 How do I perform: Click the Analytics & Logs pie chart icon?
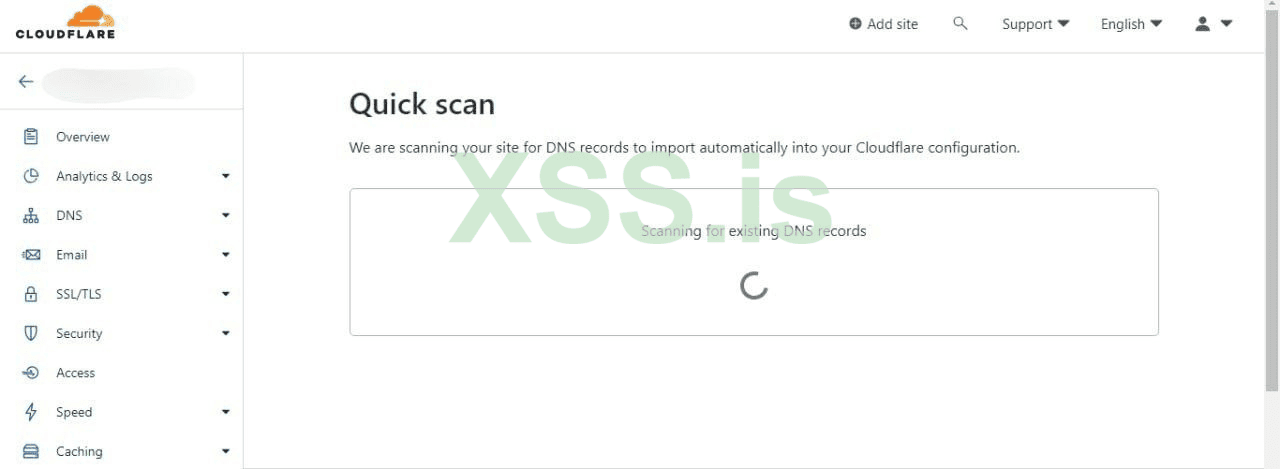(x=31, y=176)
